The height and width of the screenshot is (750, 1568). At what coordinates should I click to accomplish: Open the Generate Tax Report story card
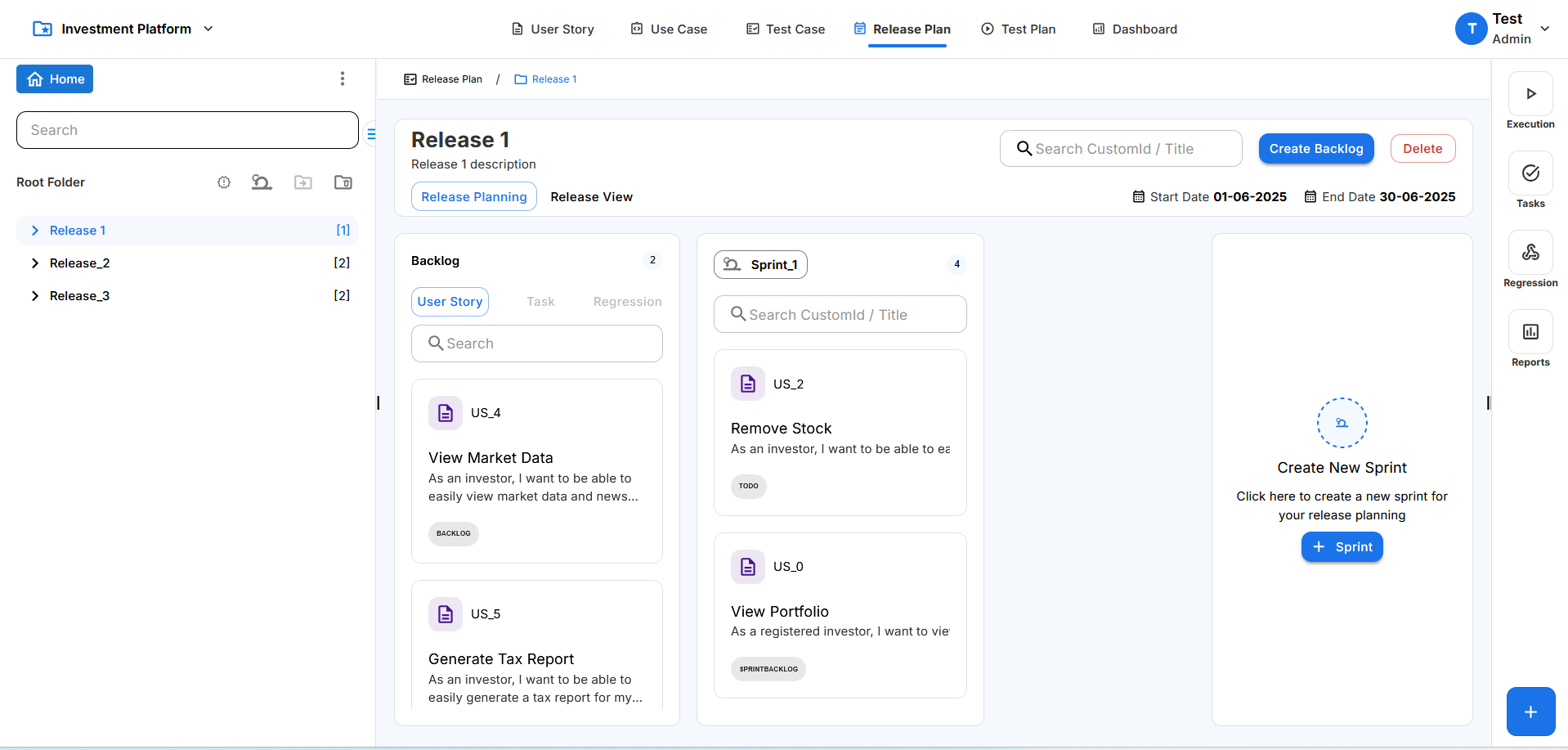[x=537, y=644]
